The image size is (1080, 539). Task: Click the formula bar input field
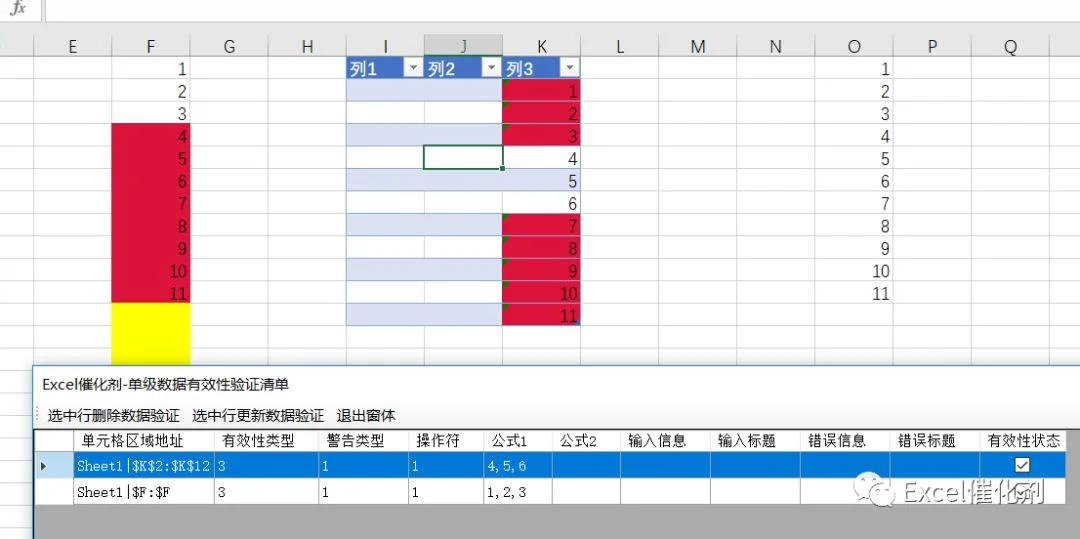click(x=562, y=9)
